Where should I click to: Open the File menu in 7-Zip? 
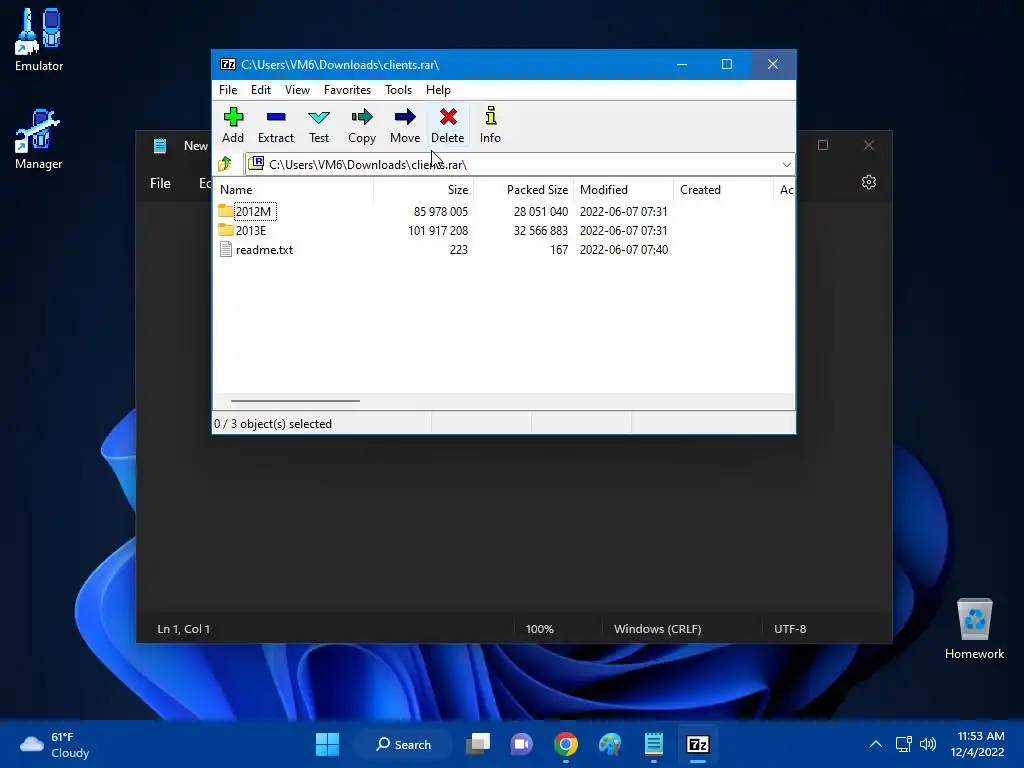tap(228, 89)
